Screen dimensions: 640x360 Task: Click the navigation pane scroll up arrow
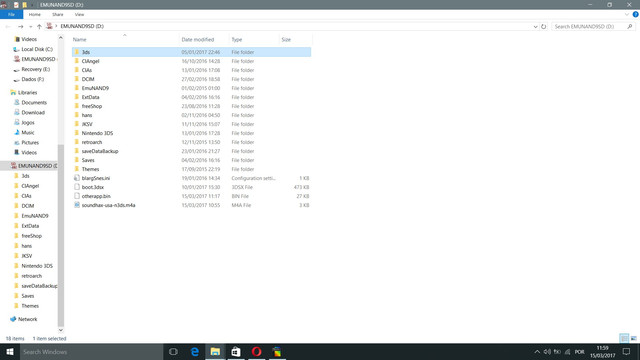tap(61, 38)
